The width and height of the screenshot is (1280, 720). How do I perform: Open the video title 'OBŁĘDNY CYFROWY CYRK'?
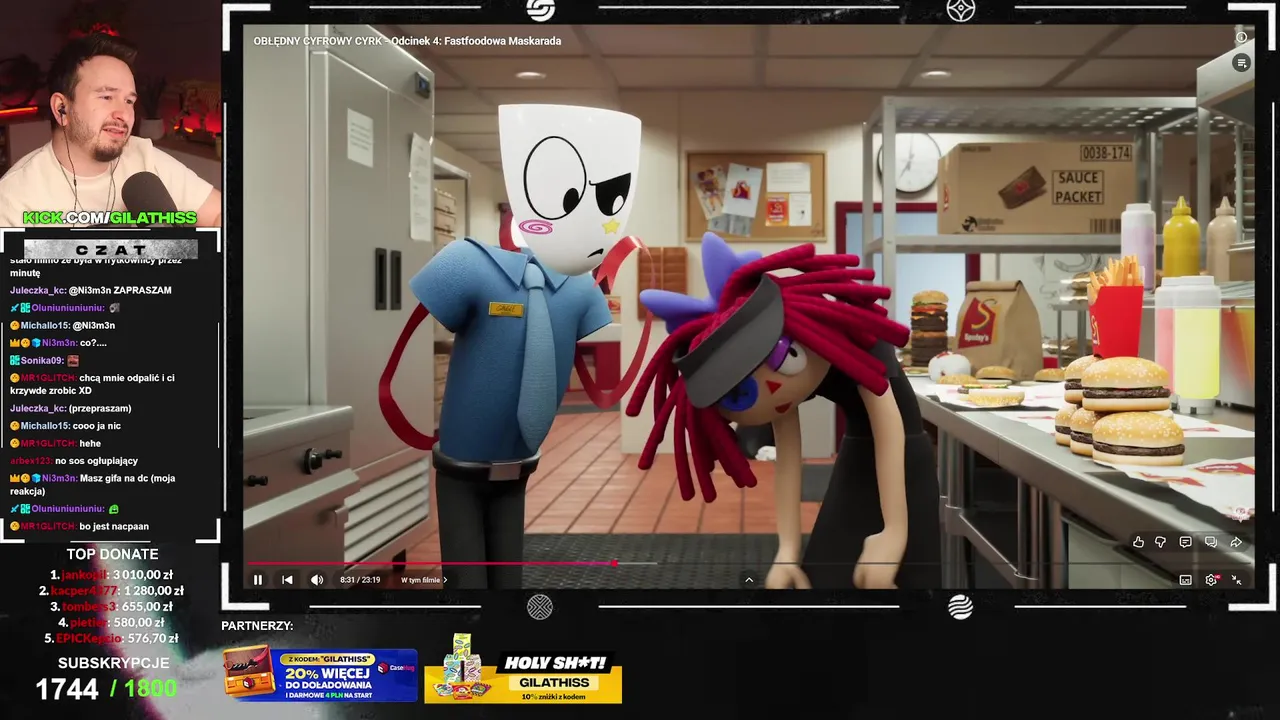click(x=407, y=41)
